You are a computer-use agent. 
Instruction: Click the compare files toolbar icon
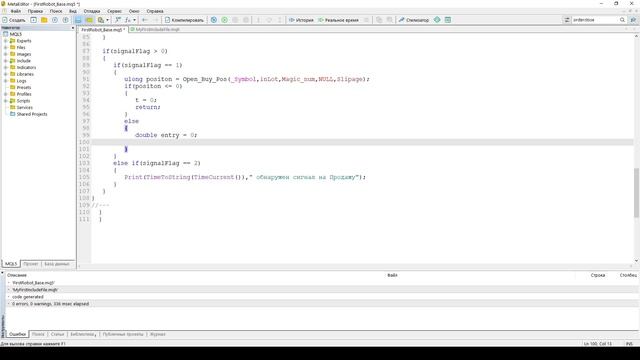[101, 20]
